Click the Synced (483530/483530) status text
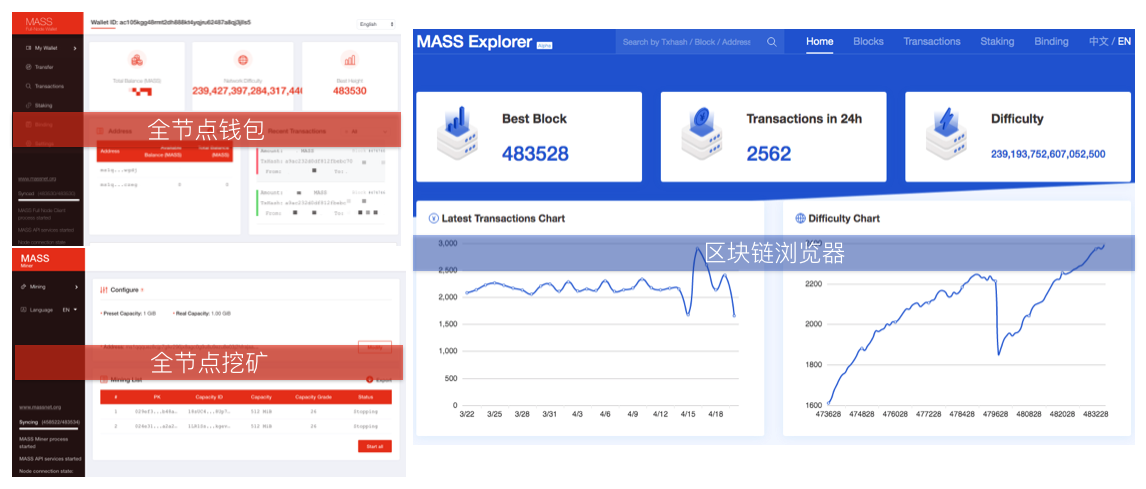Screen dimensions: 1146x489 click(48, 193)
